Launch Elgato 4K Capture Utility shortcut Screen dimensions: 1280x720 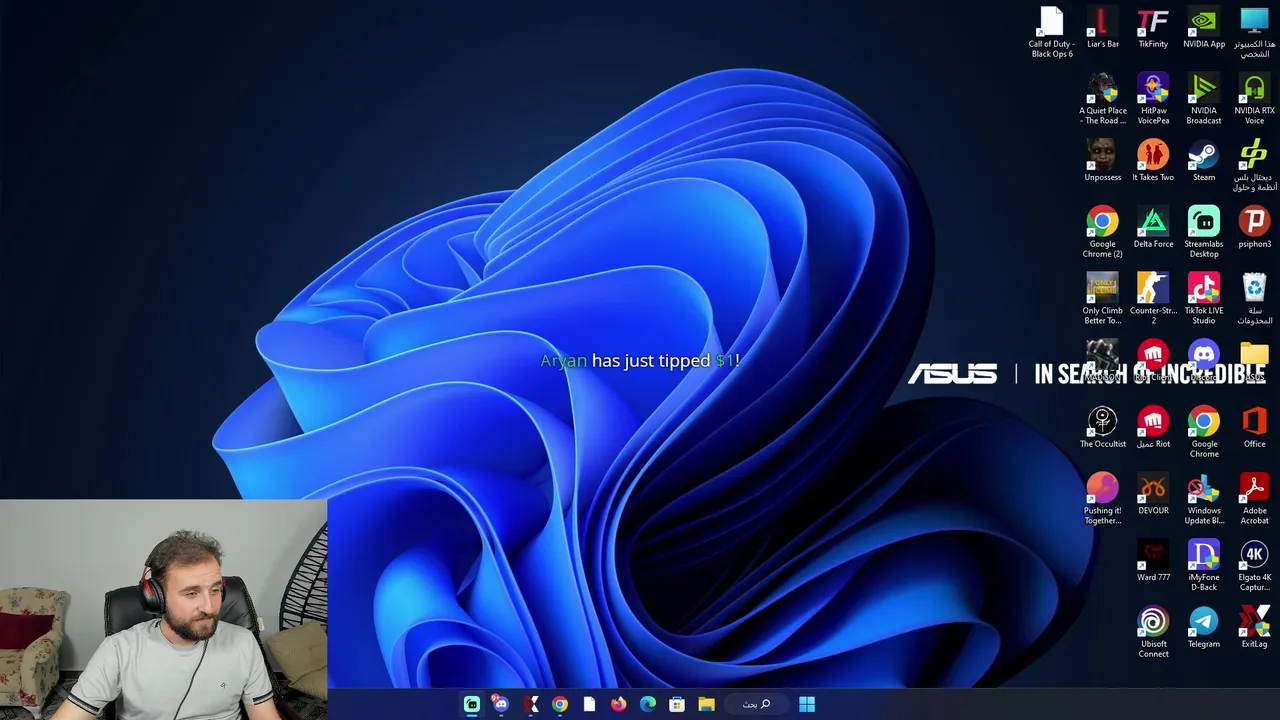coord(1254,566)
